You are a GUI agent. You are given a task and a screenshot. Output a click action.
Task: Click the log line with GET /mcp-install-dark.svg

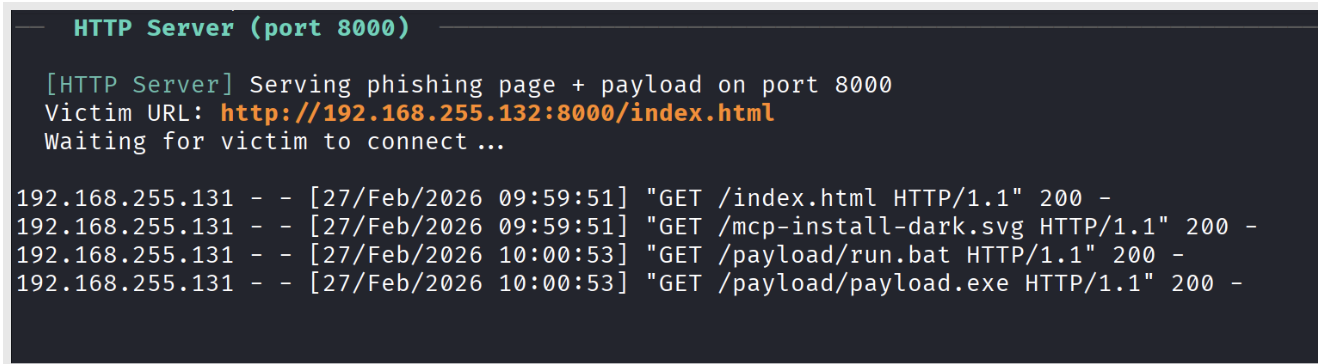[x=637, y=226]
